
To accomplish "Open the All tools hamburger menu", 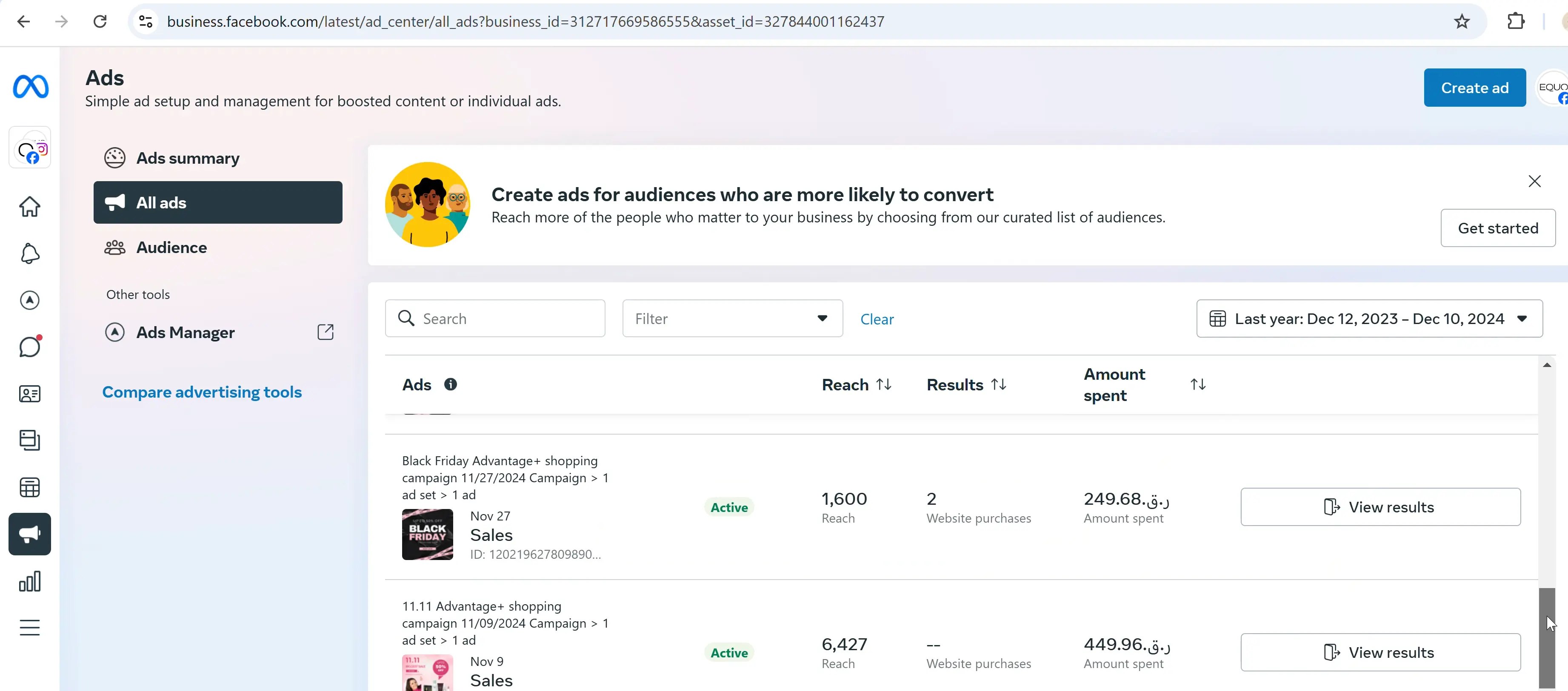I will pos(30,627).
